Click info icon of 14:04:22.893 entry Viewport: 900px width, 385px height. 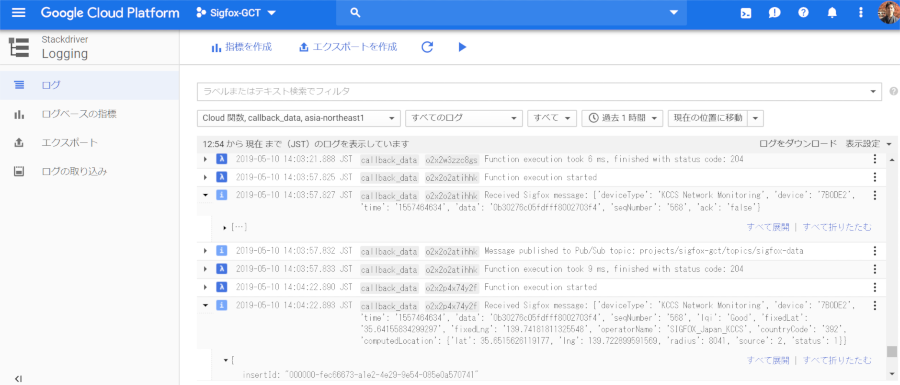coord(221,305)
